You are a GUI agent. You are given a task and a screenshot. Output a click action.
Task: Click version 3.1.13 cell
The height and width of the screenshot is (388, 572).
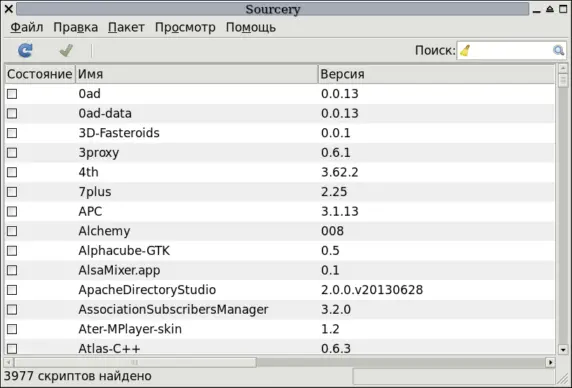[340, 212]
